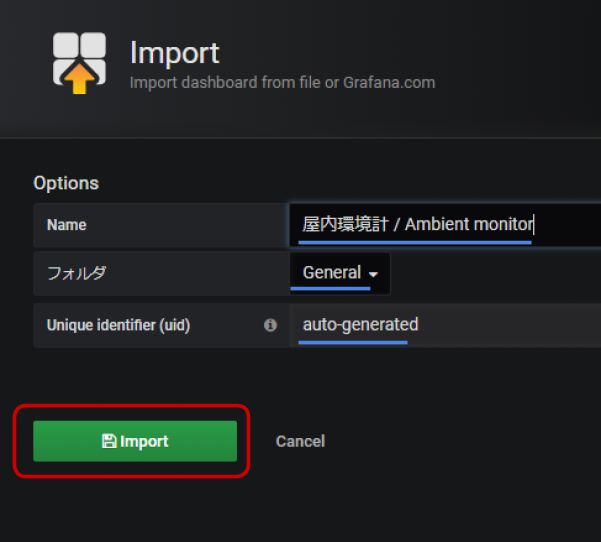Screen dimensions: 601x542
Task: Select the General folder value text
Action: tap(332, 273)
